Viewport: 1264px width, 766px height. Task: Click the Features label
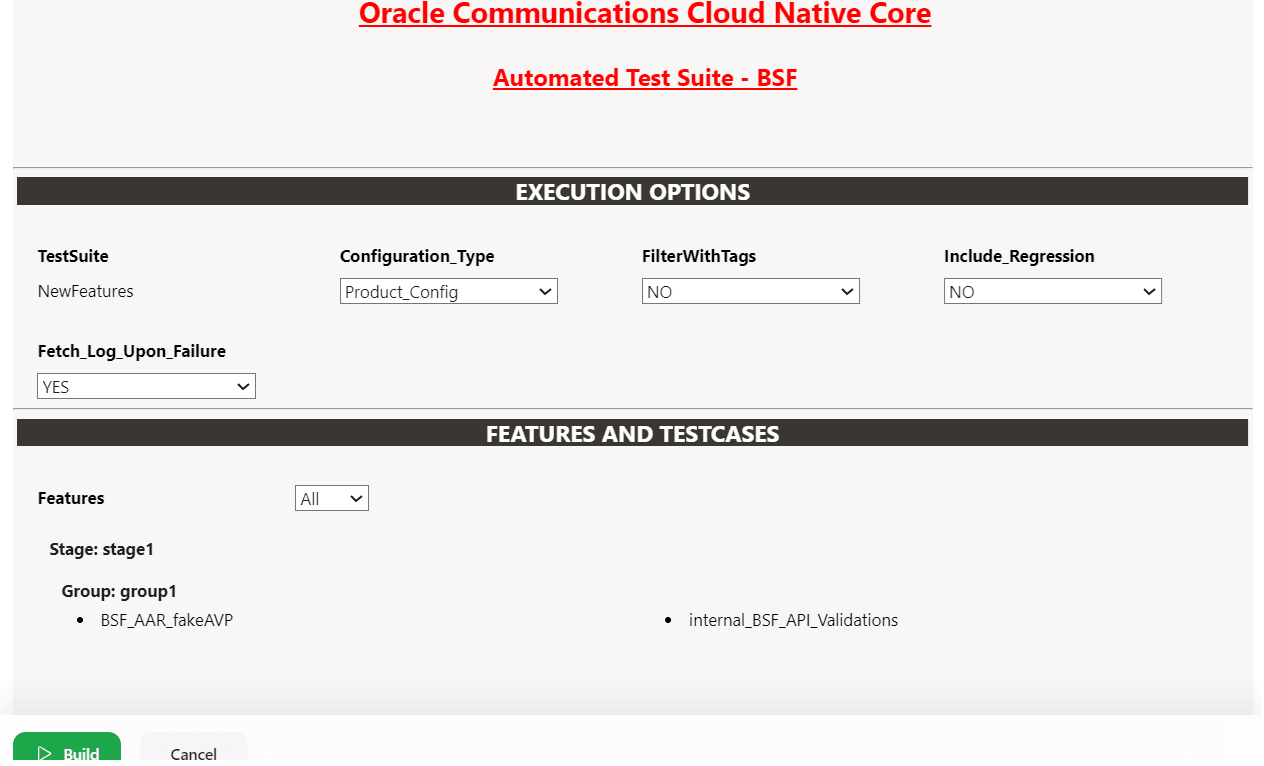pyautogui.click(x=71, y=498)
